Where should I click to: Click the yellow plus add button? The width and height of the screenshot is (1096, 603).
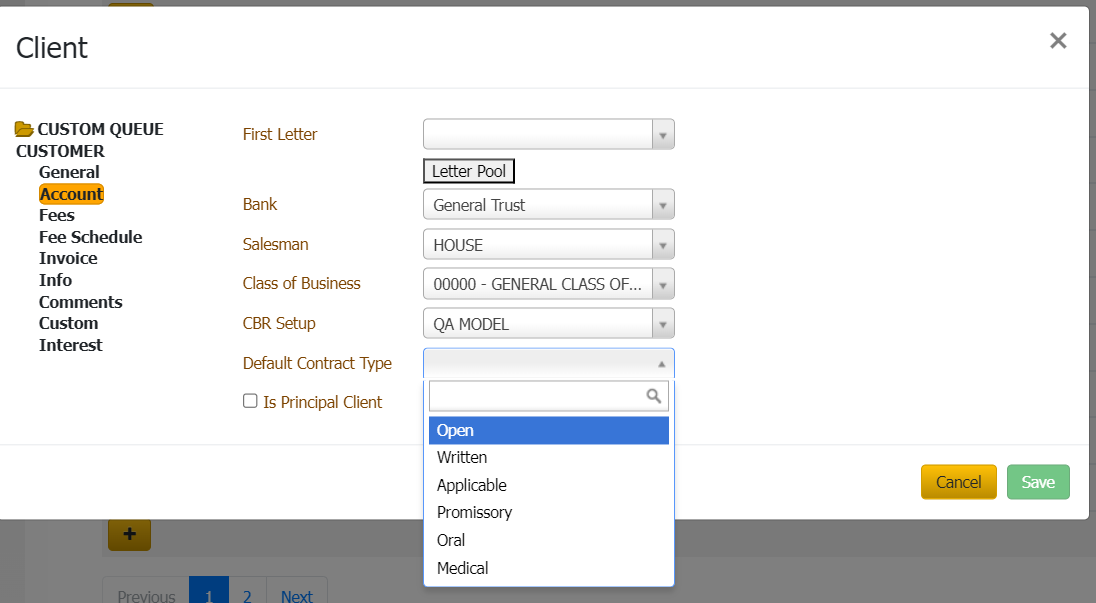(x=129, y=534)
